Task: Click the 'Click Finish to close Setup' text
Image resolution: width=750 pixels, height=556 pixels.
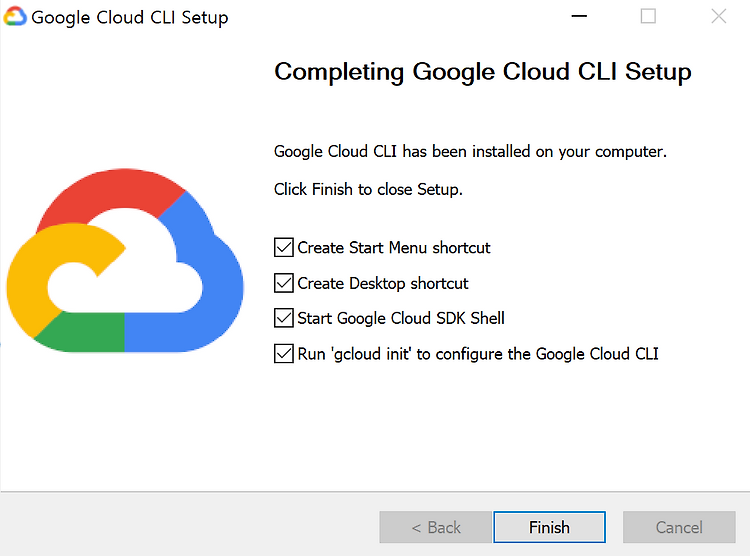Action: [x=368, y=189]
